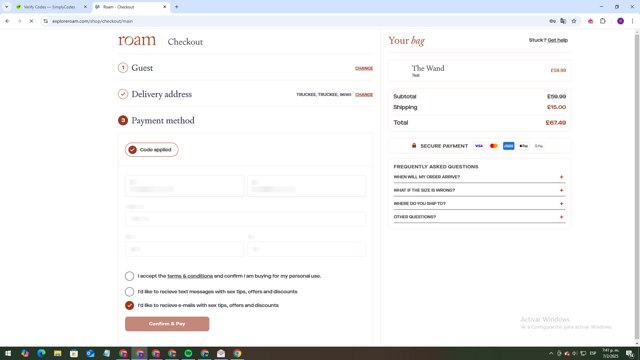Click the Delivery address checkmark step icon
Screen dimensions: 640x360
123,94
